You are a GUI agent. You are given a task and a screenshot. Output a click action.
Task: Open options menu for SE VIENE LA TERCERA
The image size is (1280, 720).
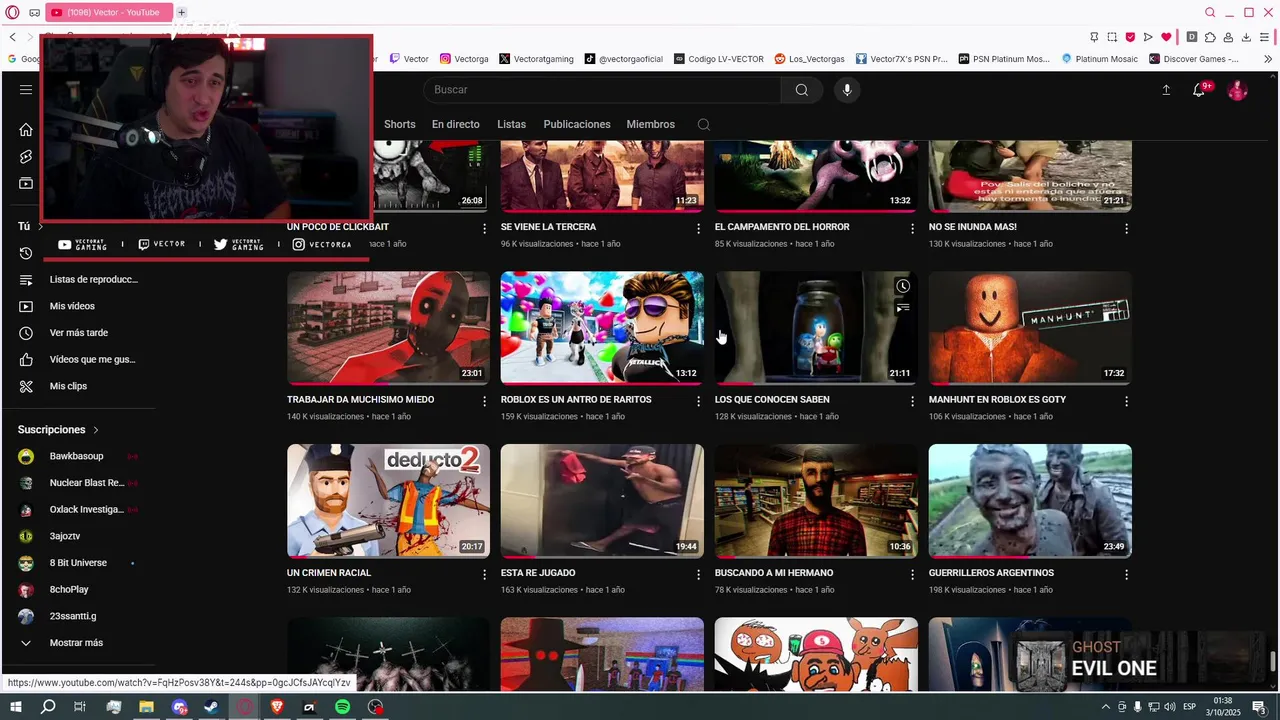[x=699, y=228]
